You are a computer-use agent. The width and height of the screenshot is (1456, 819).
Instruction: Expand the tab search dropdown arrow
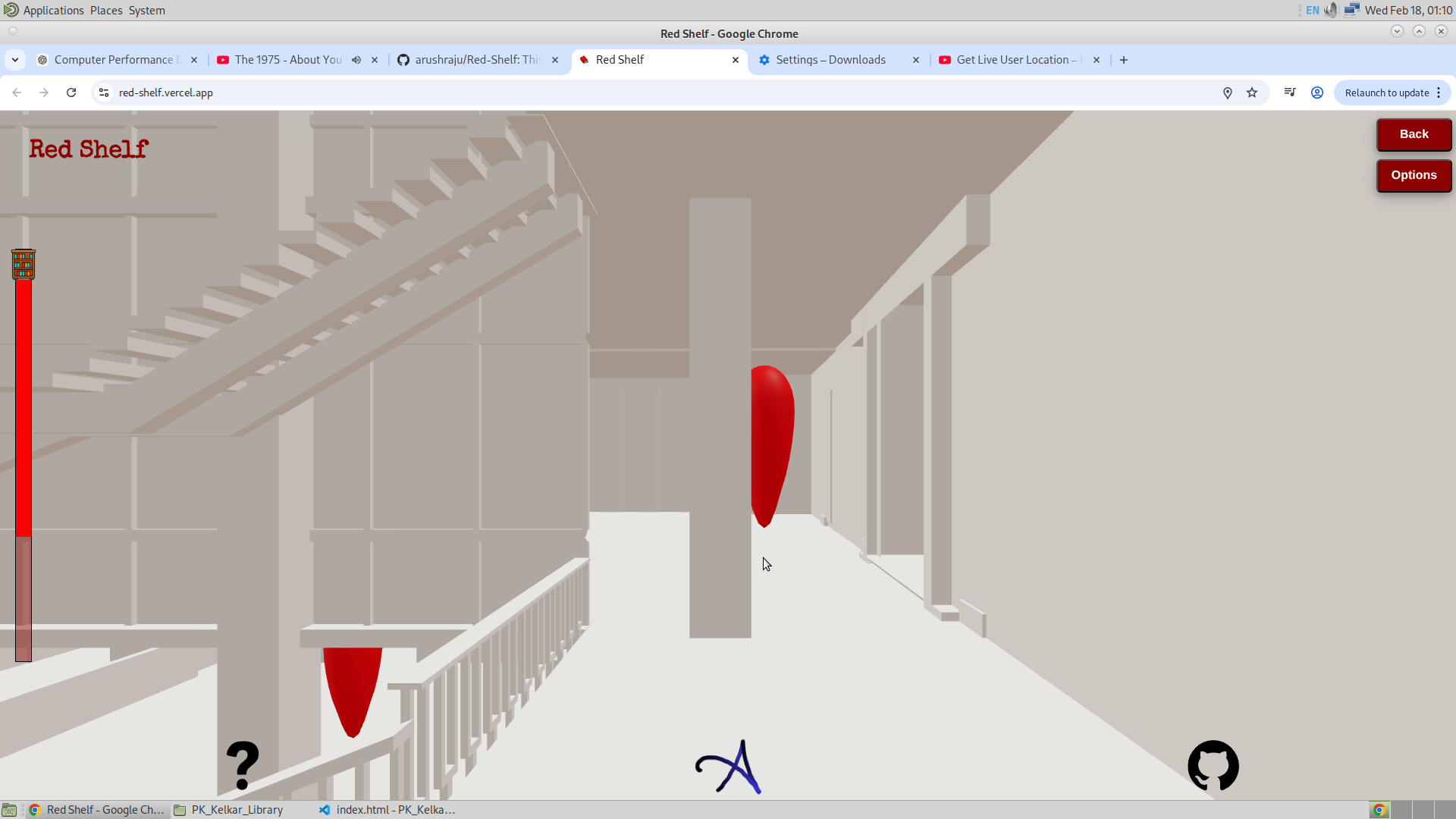click(15, 60)
